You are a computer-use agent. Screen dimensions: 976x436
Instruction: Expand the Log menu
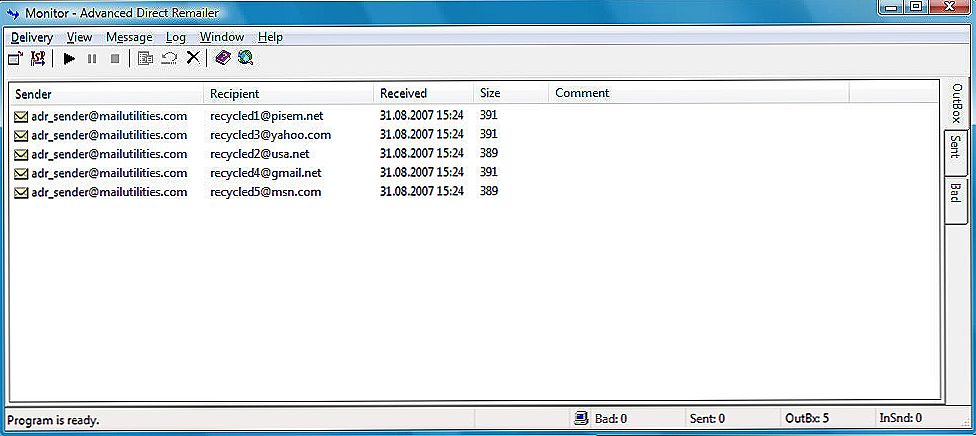176,37
